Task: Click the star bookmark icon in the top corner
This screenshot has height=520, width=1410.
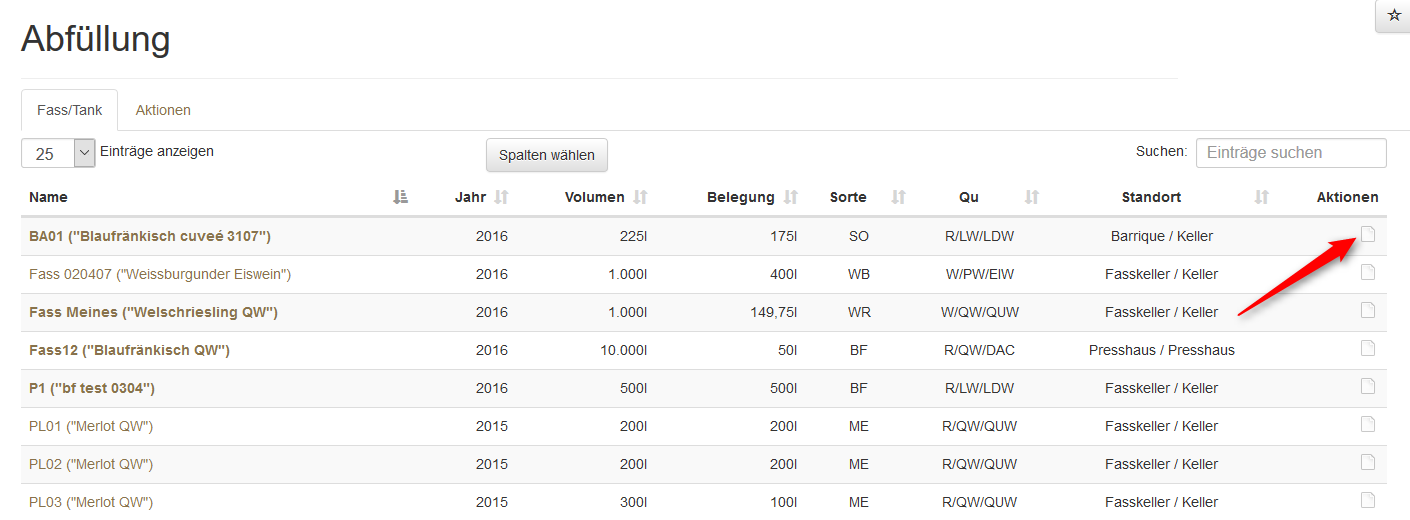Action: click(1394, 16)
